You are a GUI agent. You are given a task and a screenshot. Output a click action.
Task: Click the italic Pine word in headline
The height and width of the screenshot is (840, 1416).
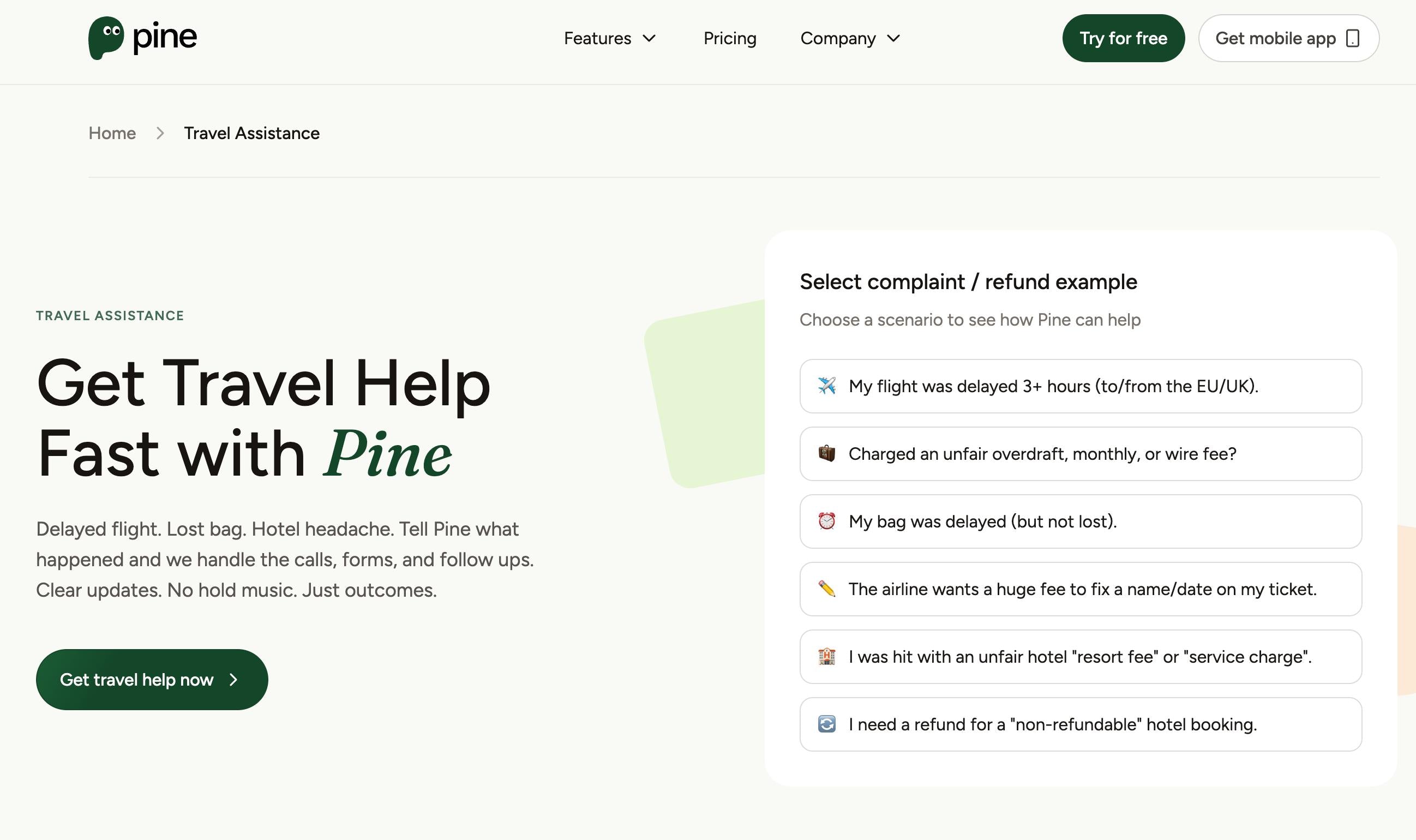click(388, 453)
